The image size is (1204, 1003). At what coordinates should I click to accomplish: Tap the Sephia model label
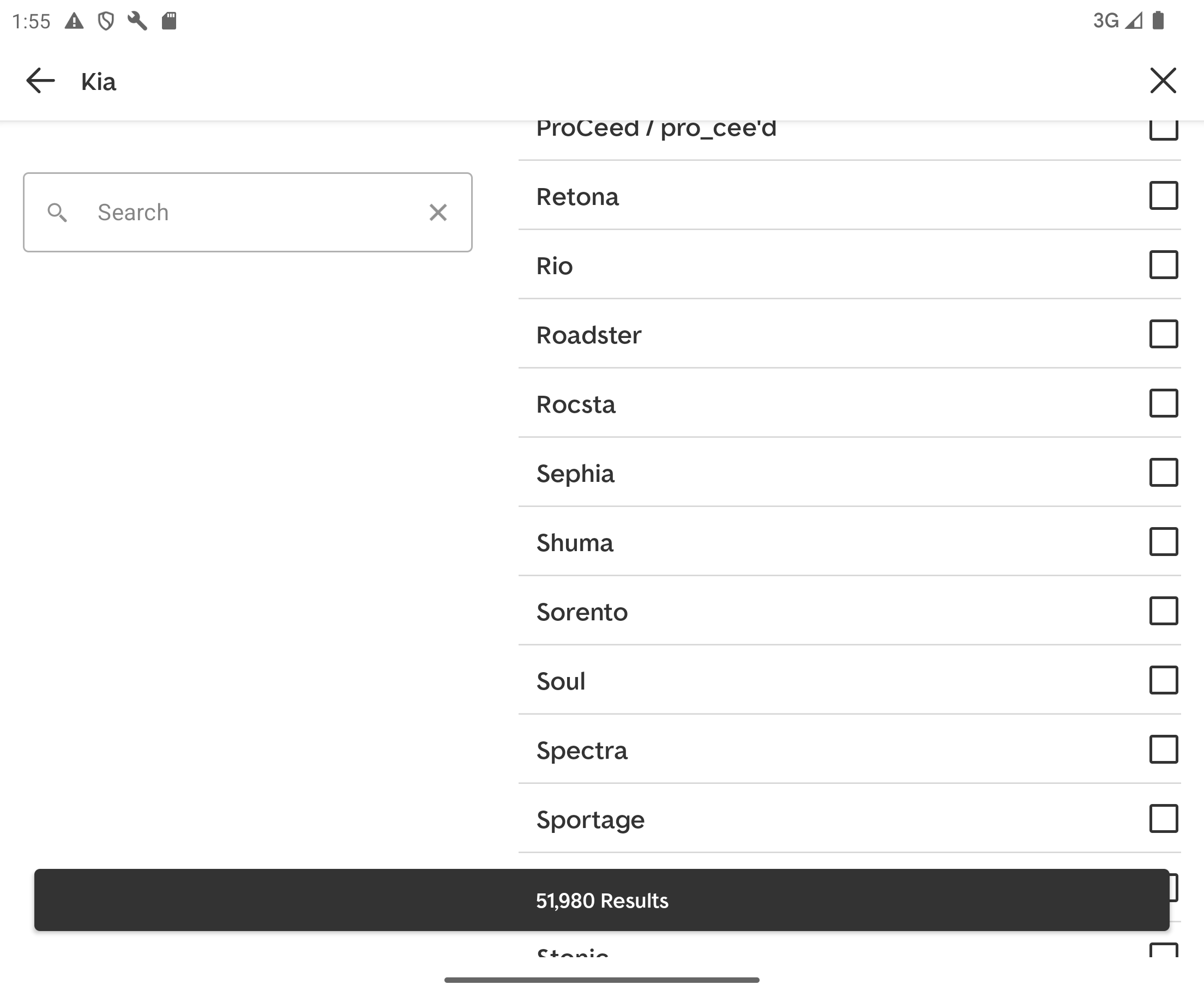click(x=576, y=475)
